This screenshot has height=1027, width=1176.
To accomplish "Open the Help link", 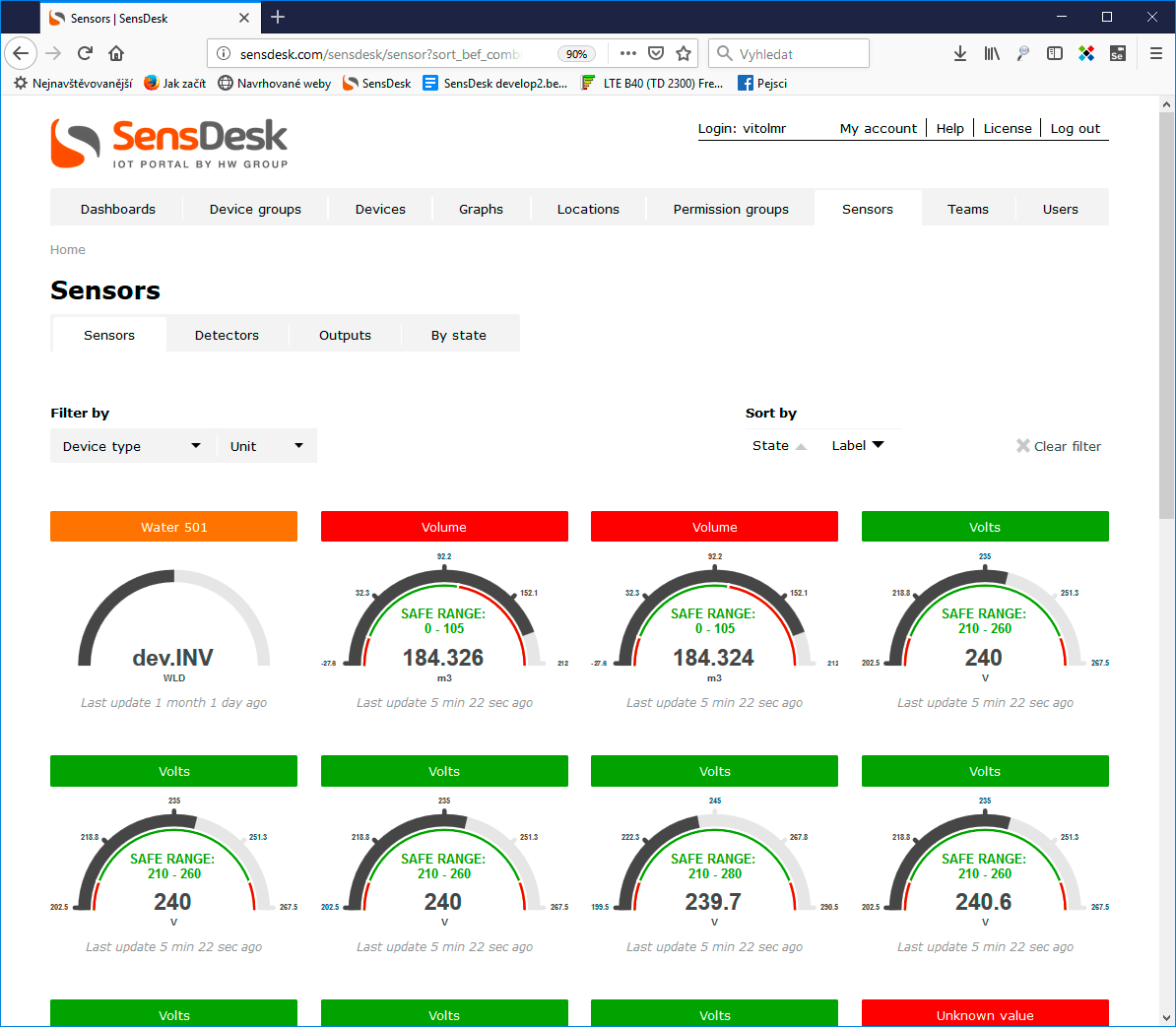I will click(x=950, y=128).
